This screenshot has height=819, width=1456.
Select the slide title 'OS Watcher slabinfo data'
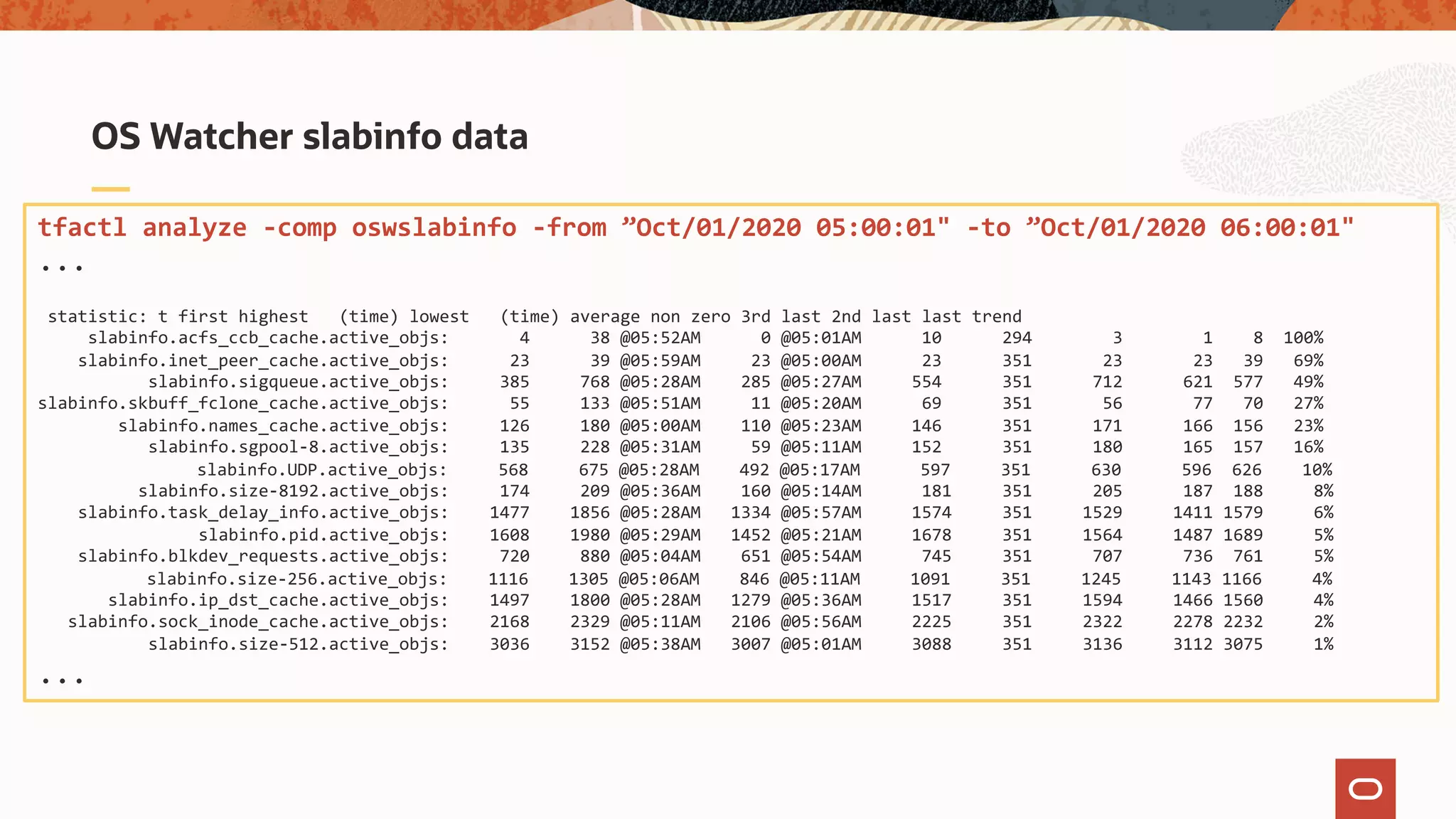point(309,136)
